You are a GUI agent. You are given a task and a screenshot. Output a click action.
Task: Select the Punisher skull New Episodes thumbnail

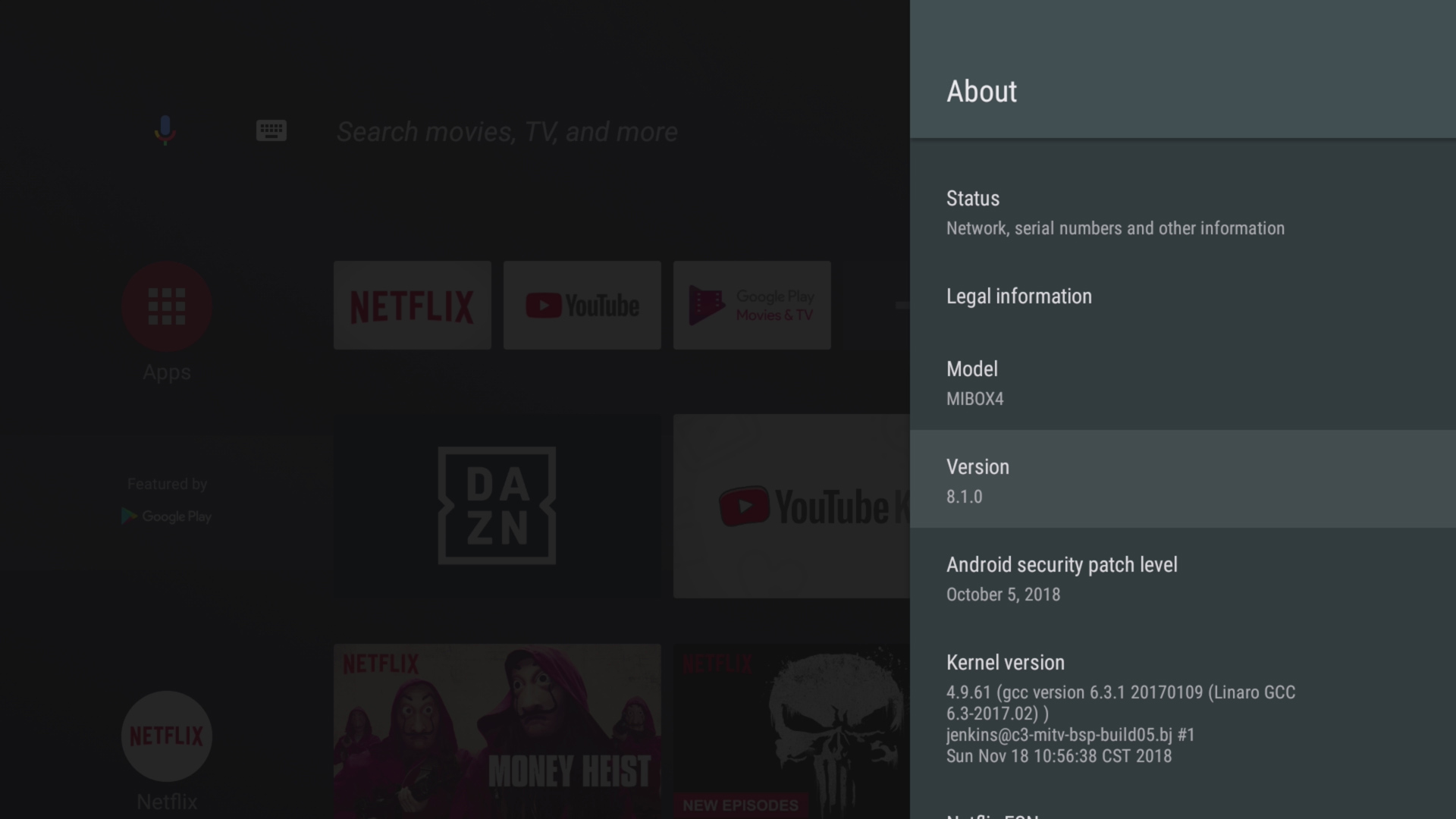pos(792,731)
